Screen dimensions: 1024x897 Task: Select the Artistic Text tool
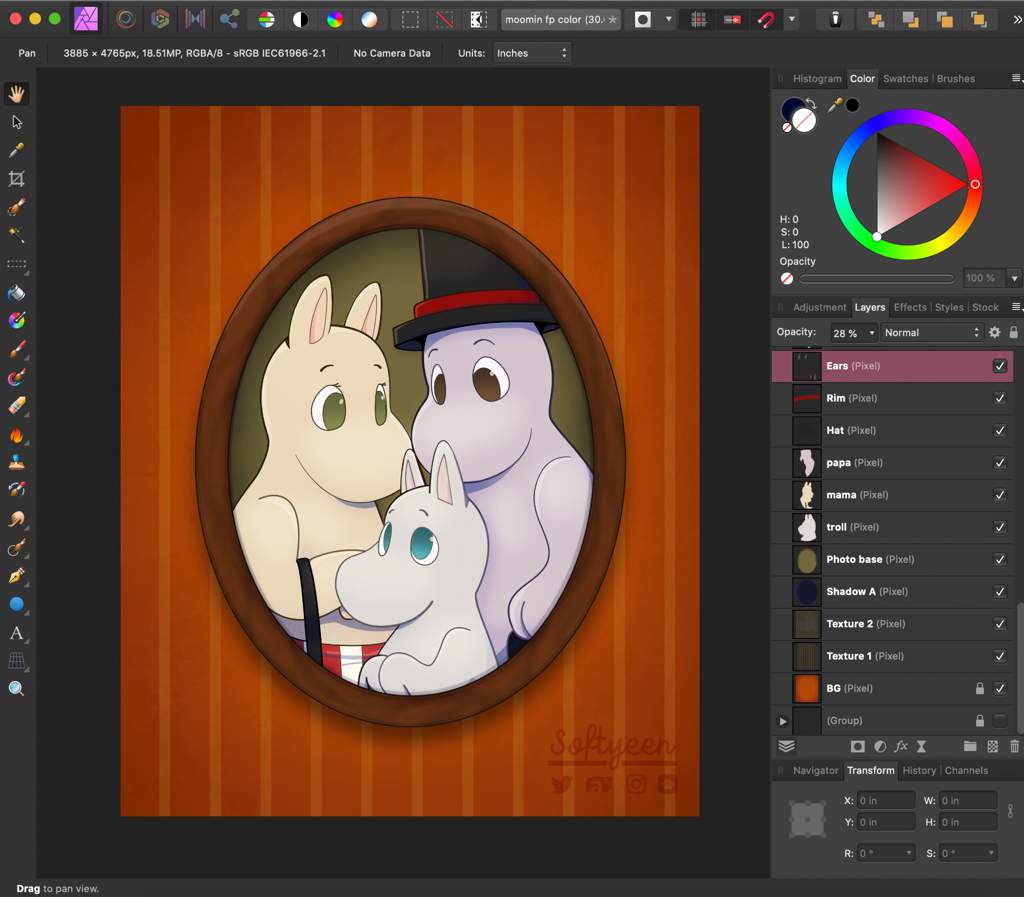16,633
